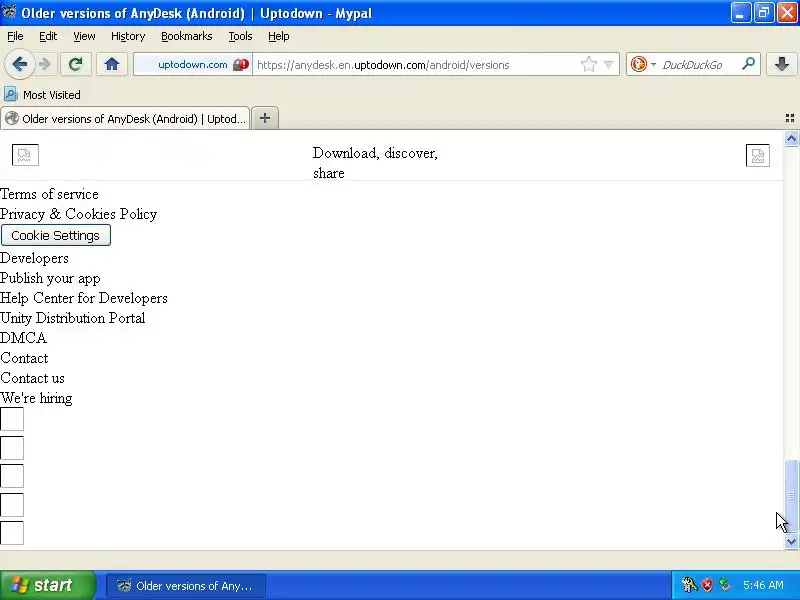Click the Developers heading text
The height and width of the screenshot is (600, 800).
tap(34, 258)
